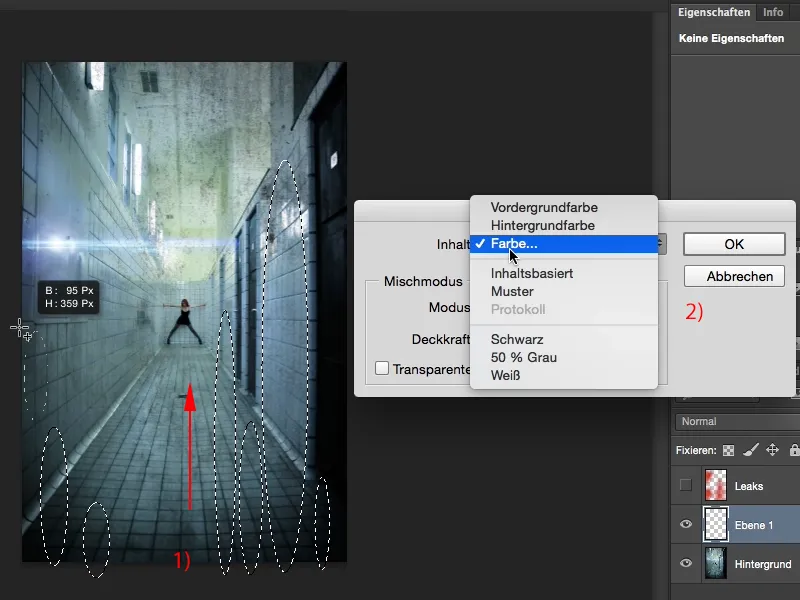The image size is (800, 600).
Task: Click the Abbrechen button
Action: pos(734,276)
